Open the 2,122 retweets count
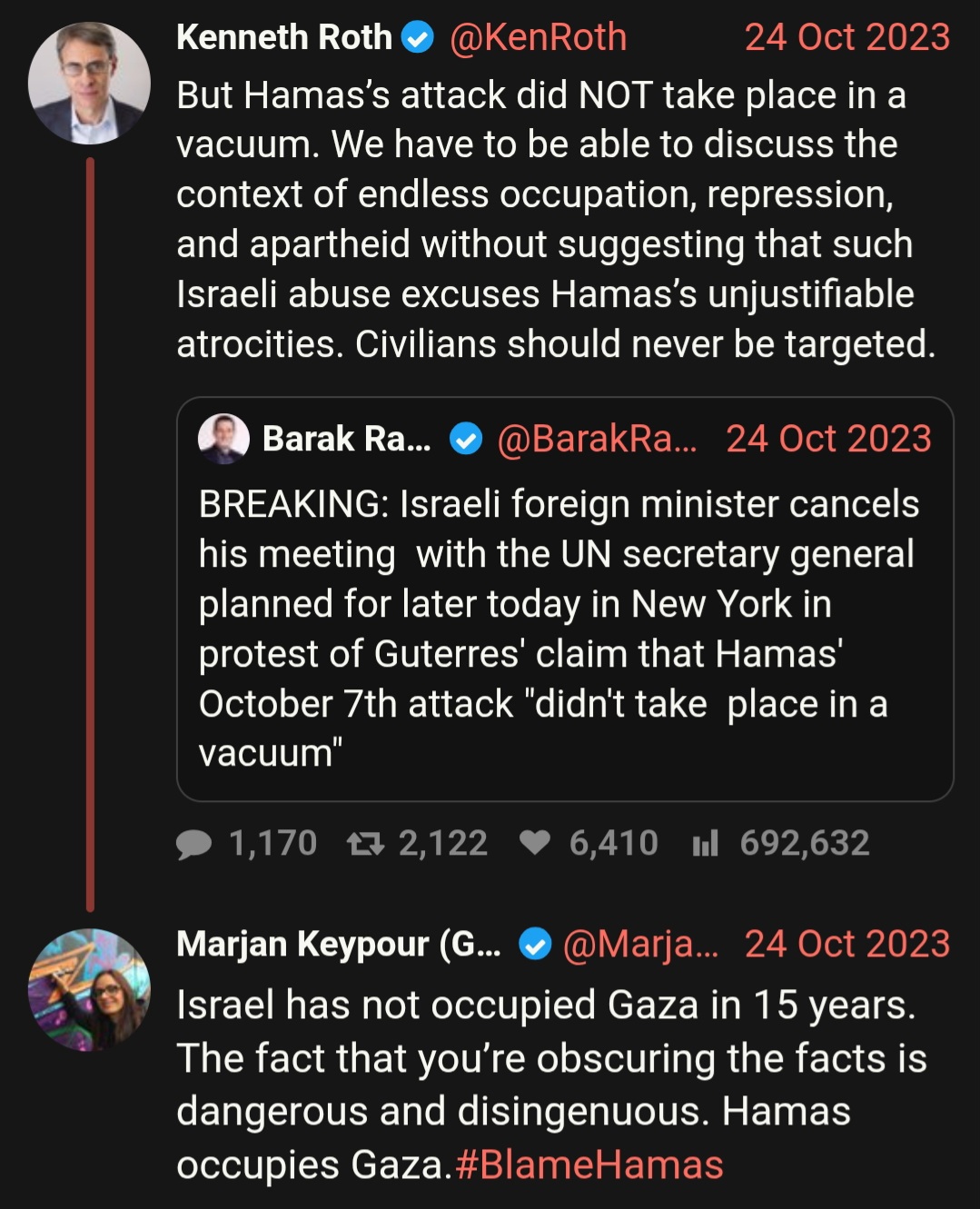Image resolution: width=980 pixels, height=1209 pixels. point(443,844)
